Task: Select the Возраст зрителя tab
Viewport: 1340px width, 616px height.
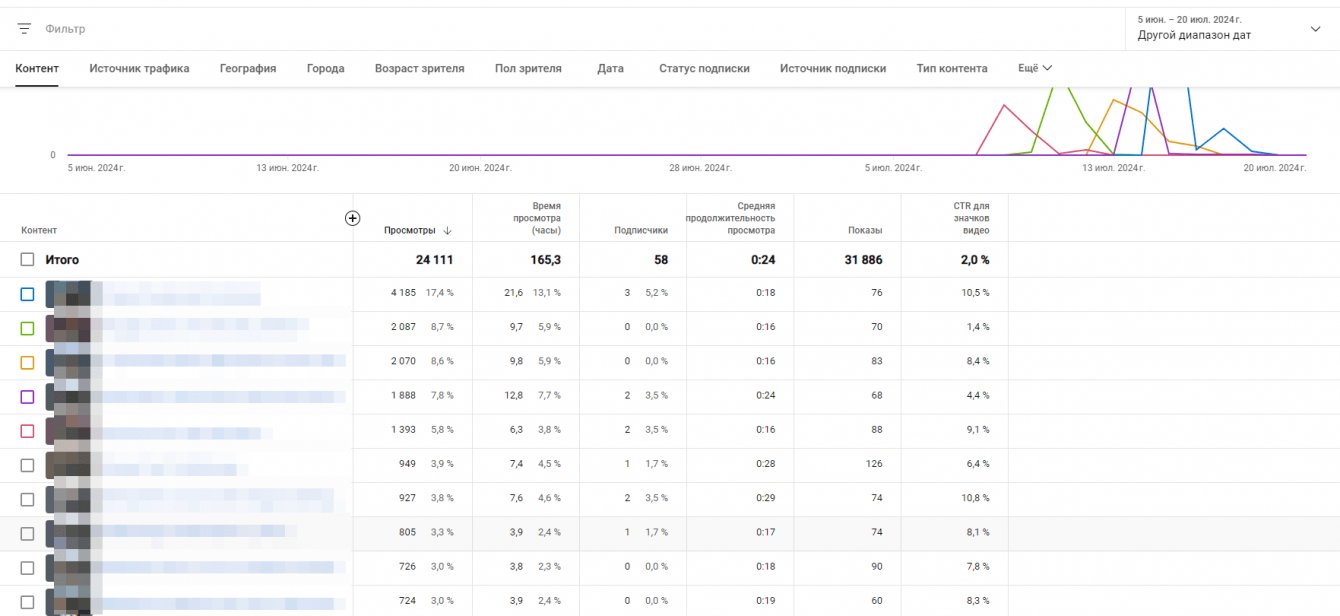Action: tap(419, 69)
